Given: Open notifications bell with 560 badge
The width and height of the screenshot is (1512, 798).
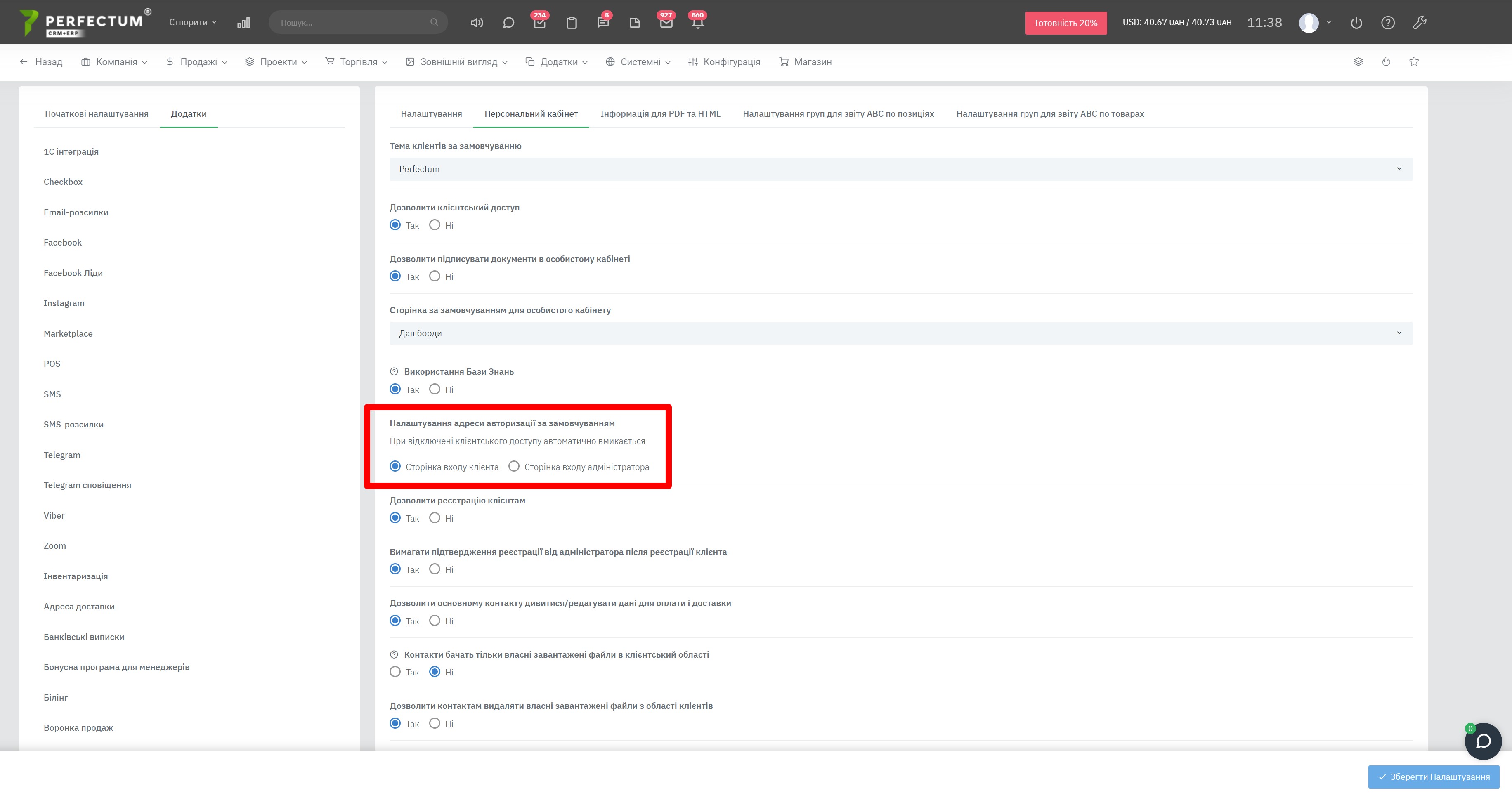Looking at the screenshot, I should pyautogui.click(x=697, y=23).
